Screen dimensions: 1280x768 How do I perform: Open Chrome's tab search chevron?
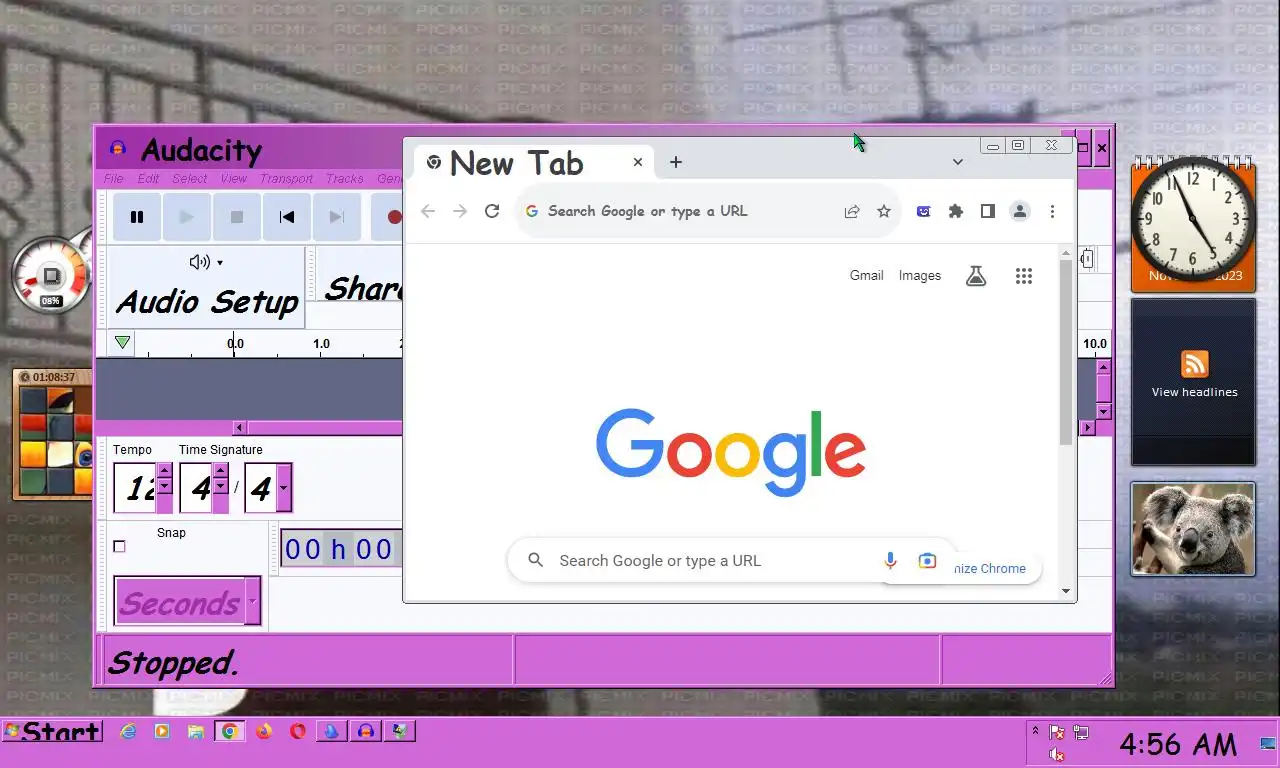click(x=957, y=162)
